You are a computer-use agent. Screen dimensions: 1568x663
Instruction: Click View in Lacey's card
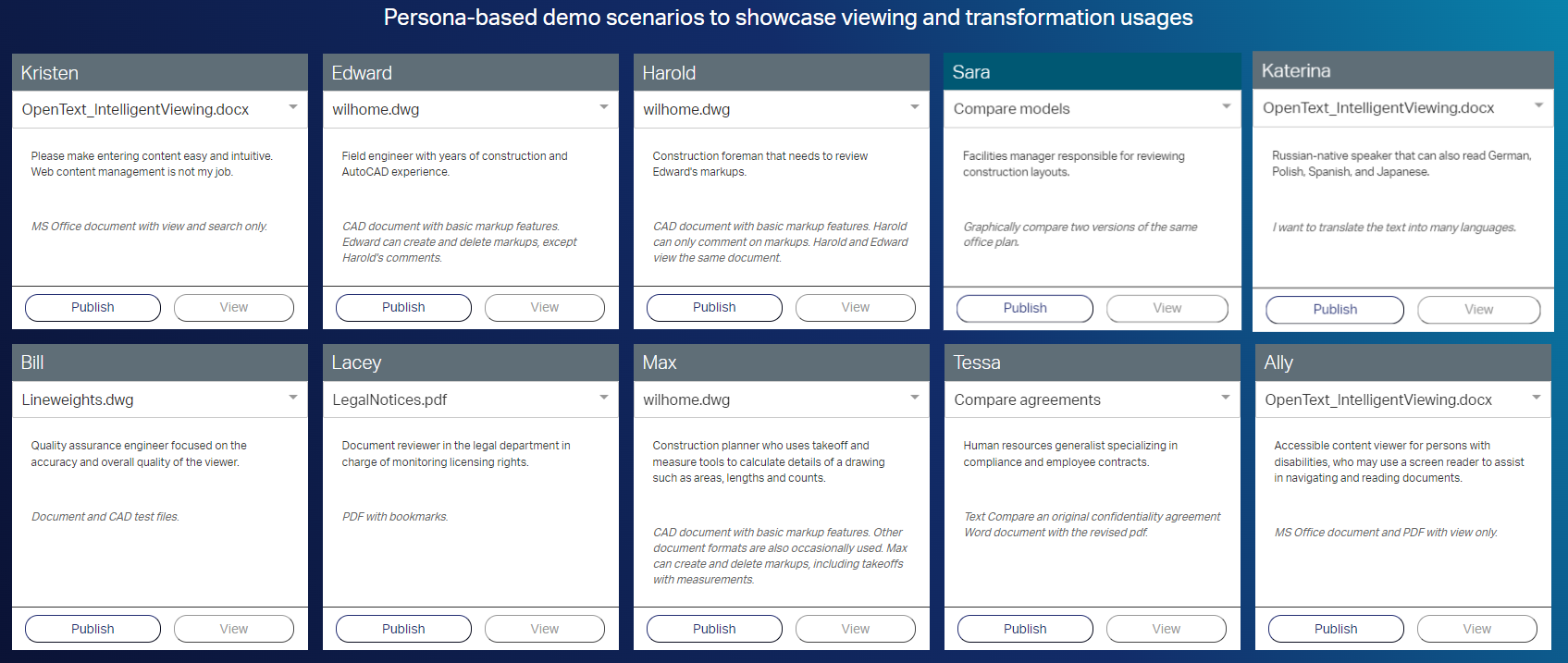(544, 629)
